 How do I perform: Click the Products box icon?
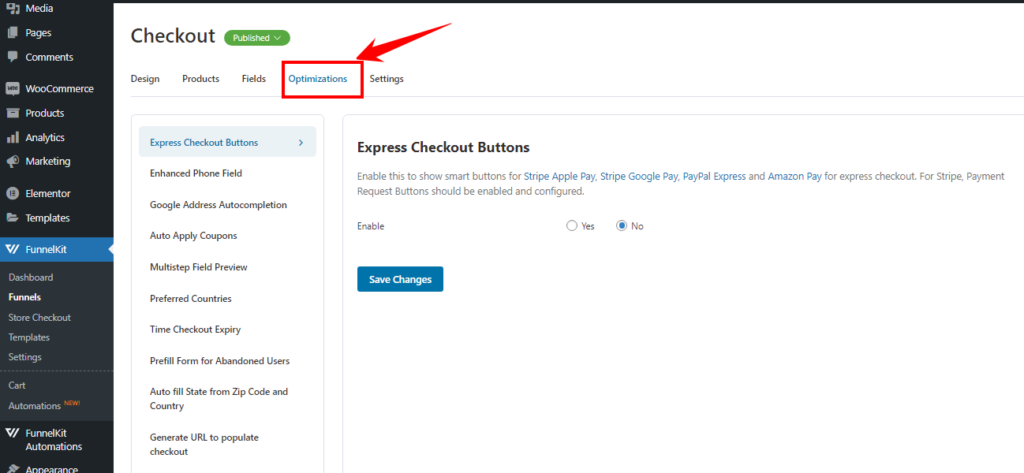point(12,113)
